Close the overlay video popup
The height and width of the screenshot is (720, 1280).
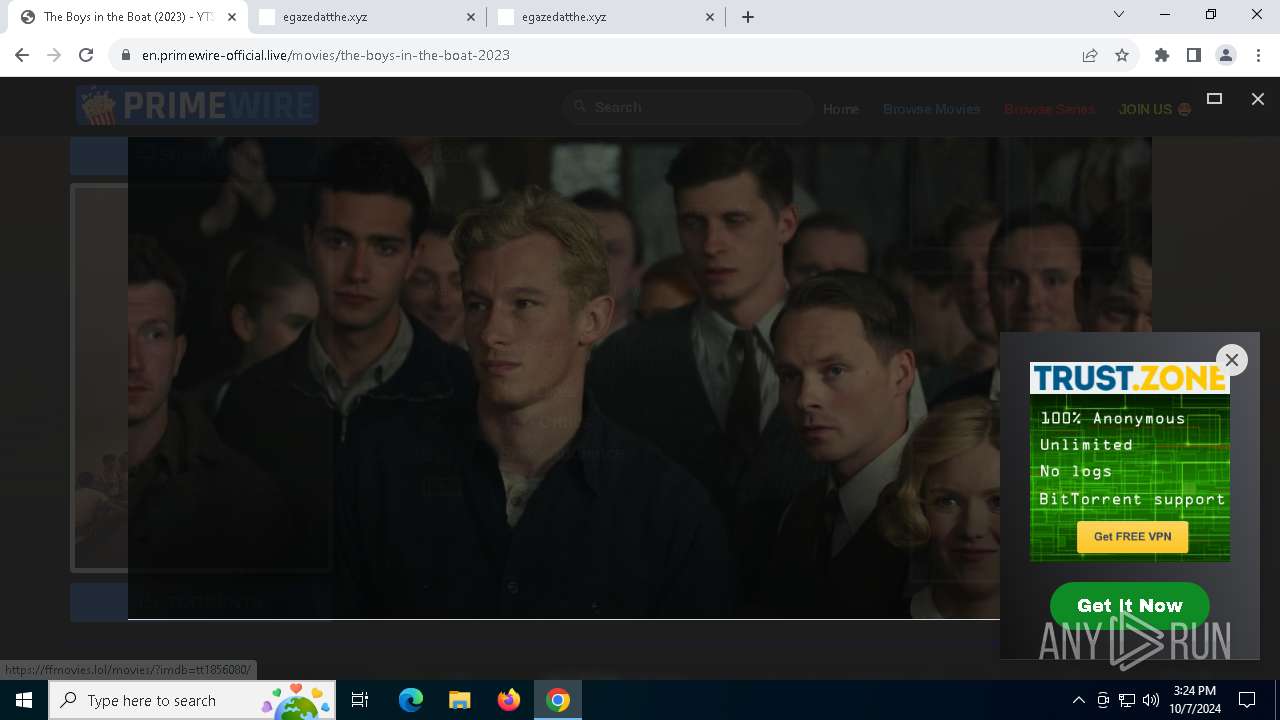tap(1258, 98)
